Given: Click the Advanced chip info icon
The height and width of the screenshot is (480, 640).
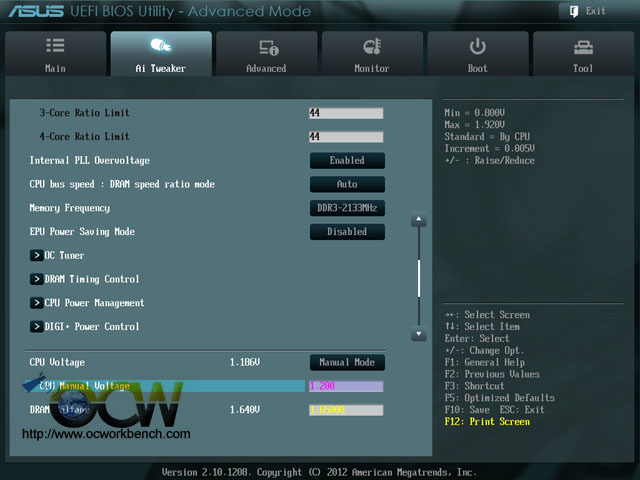Looking at the screenshot, I should pos(269,47).
